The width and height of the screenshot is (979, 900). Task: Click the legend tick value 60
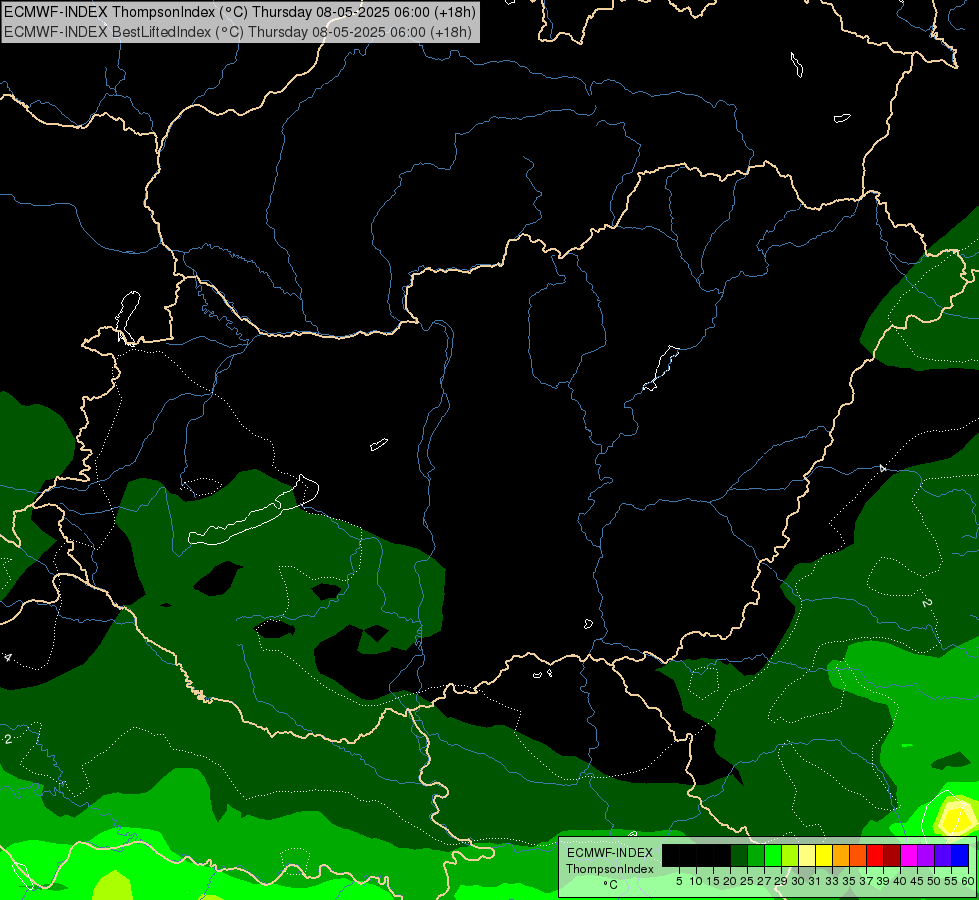point(968,881)
